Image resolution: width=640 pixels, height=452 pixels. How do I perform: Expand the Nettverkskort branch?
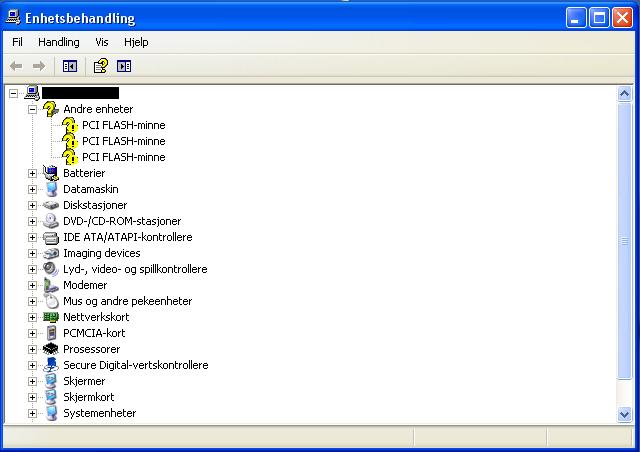click(32, 317)
